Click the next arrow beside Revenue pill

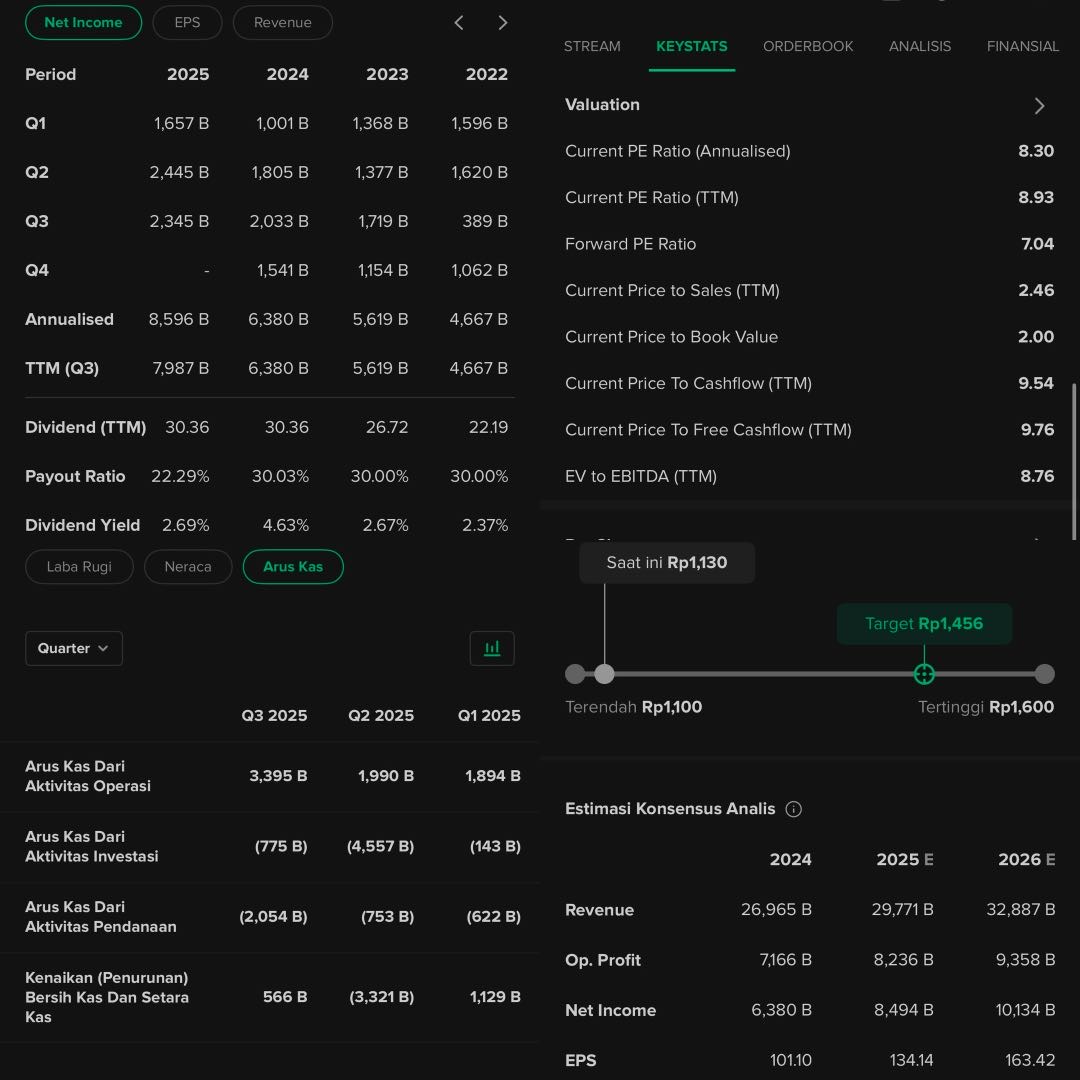[503, 23]
